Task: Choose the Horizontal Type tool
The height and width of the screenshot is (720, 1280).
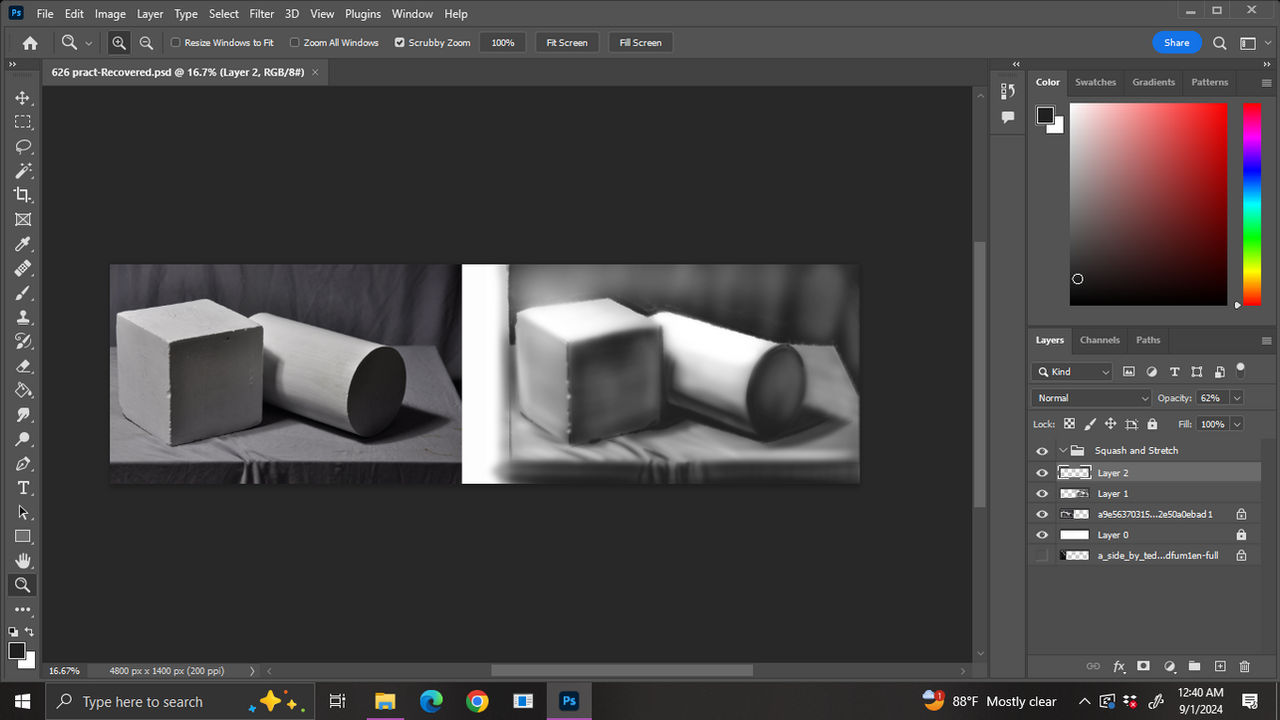Action: click(x=22, y=488)
